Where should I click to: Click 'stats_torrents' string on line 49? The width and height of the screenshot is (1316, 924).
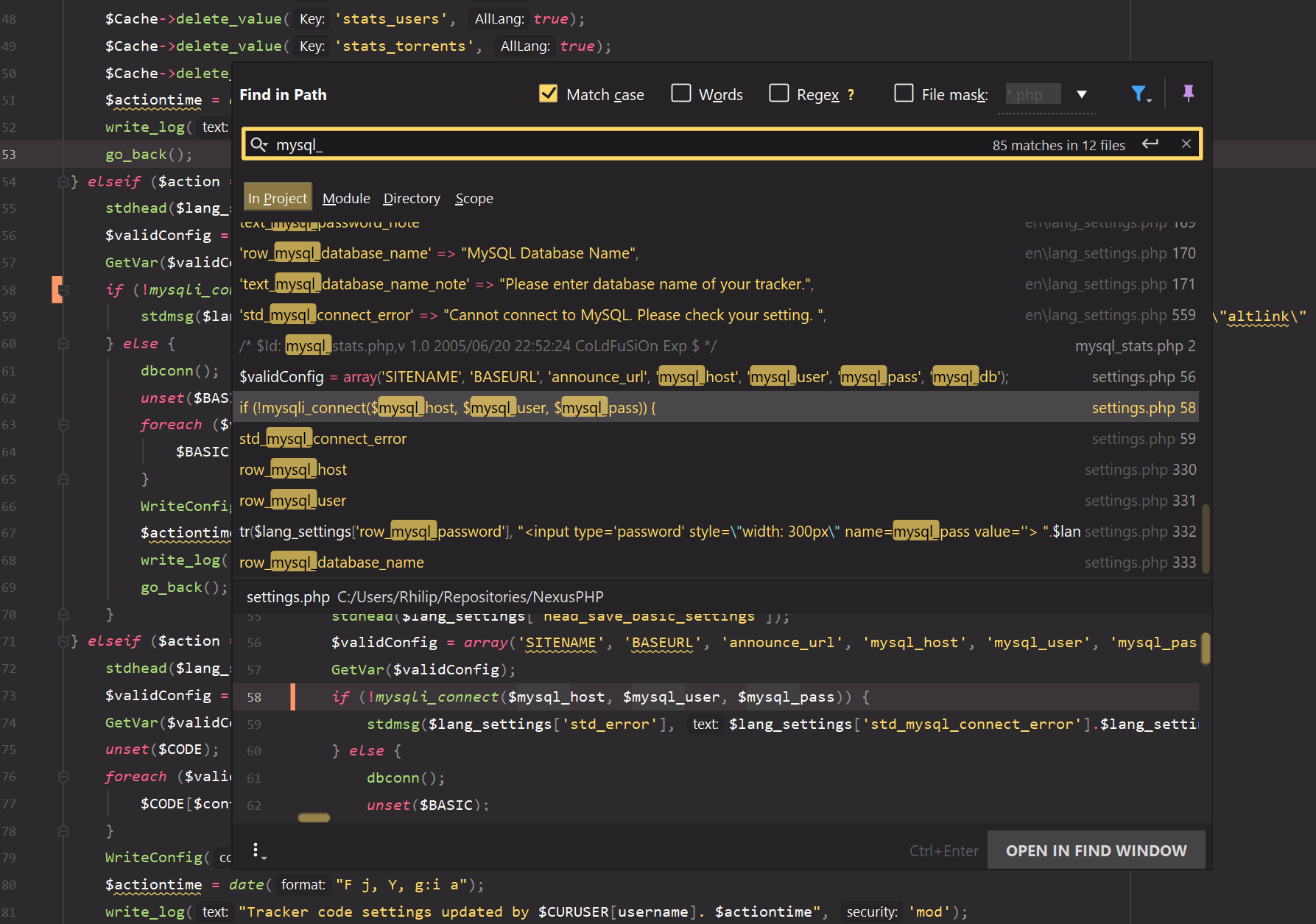(x=404, y=46)
